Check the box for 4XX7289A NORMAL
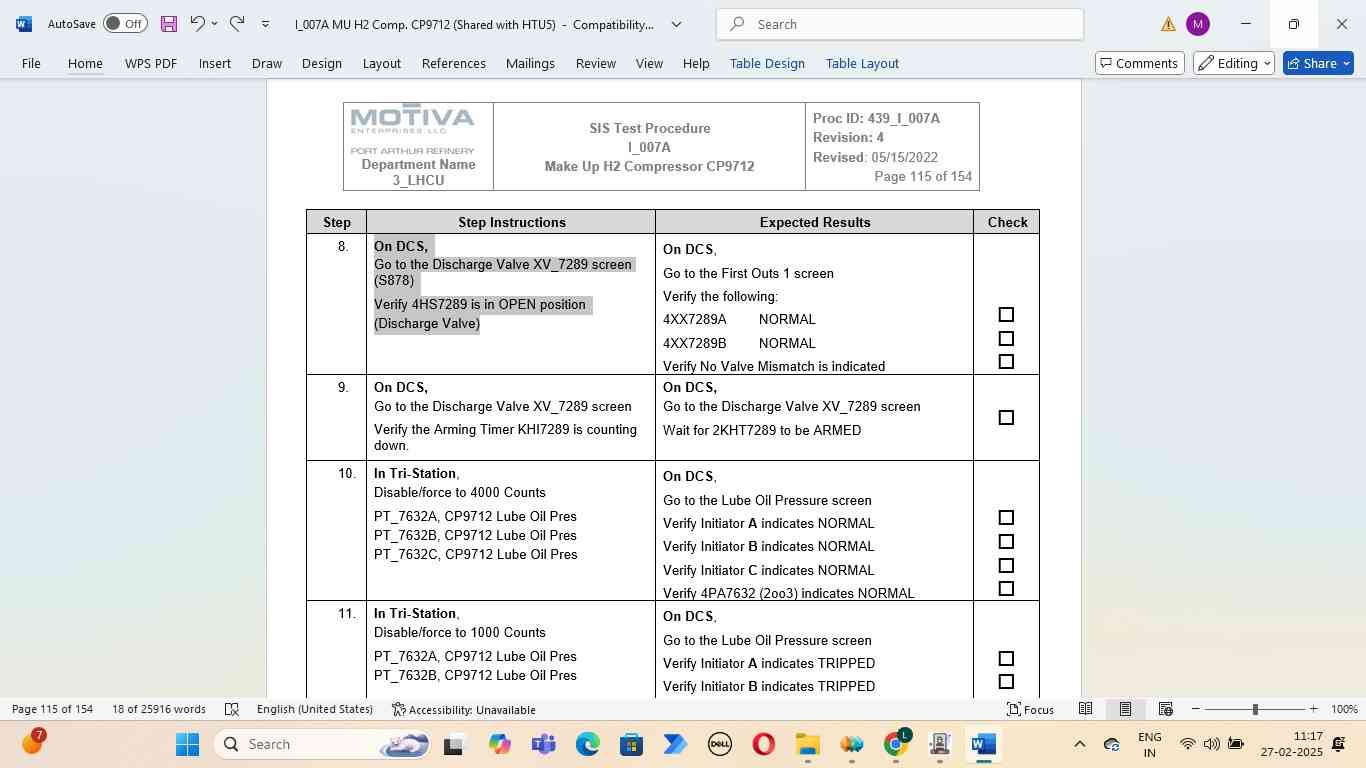This screenshot has width=1366, height=768. pyautogui.click(x=1006, y=315)
